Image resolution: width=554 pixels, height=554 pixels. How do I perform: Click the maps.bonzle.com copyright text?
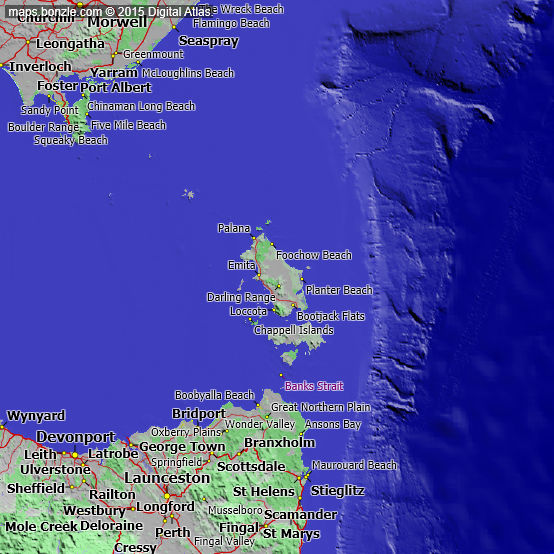point(109,12)
